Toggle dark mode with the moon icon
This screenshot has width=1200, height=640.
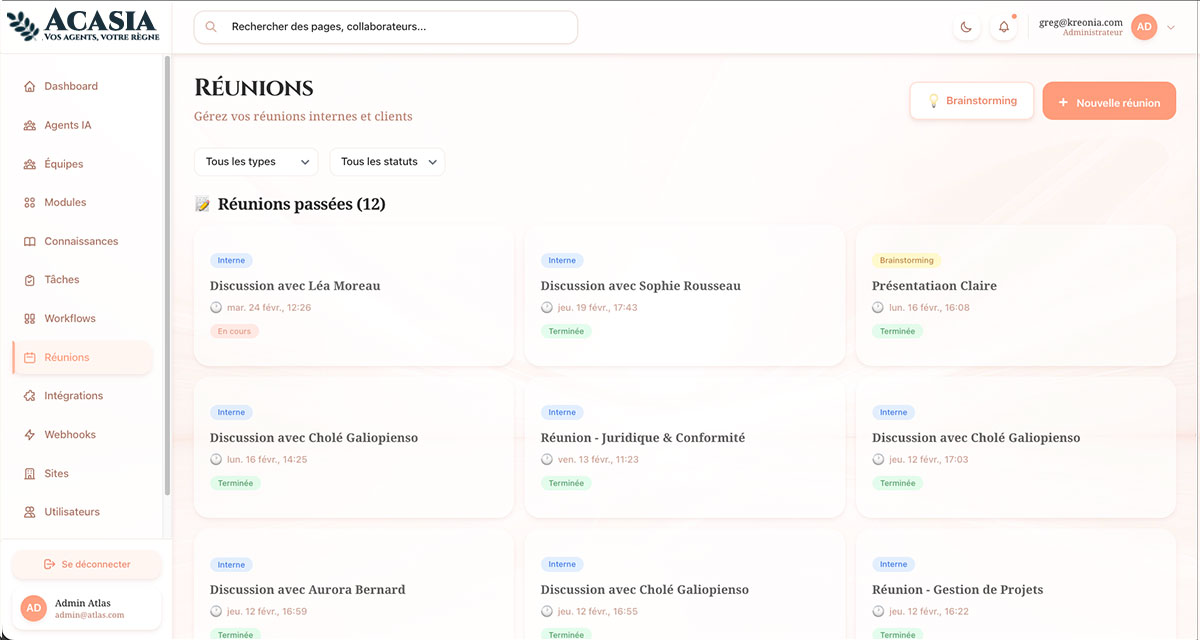[x=966, y=27]
